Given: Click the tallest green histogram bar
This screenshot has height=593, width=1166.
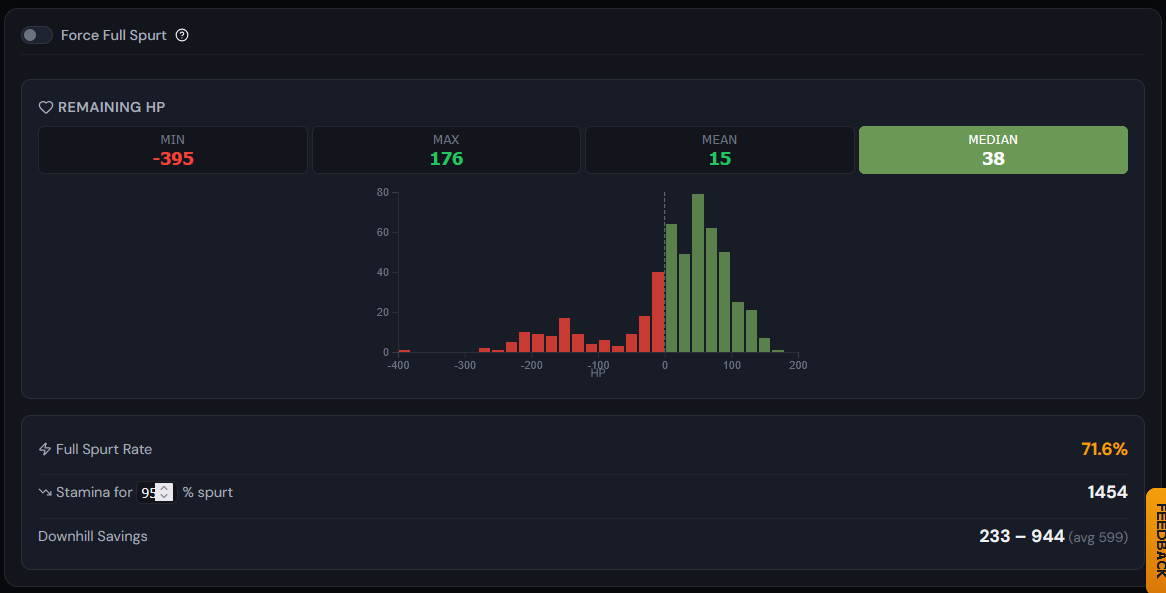Looking at the screenshot, I should [x=698, y=273].
